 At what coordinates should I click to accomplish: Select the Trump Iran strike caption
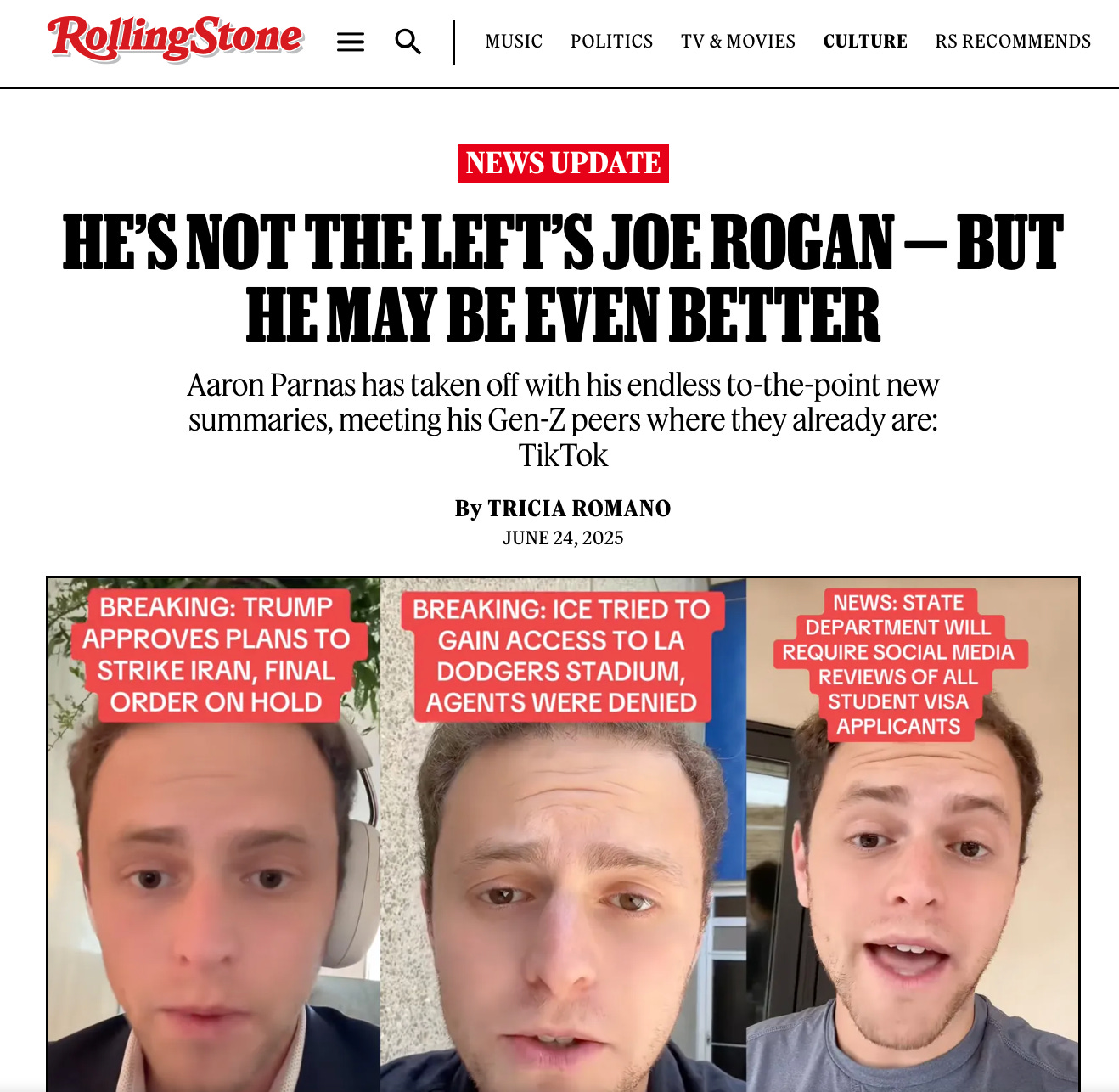tap(216, 655)
